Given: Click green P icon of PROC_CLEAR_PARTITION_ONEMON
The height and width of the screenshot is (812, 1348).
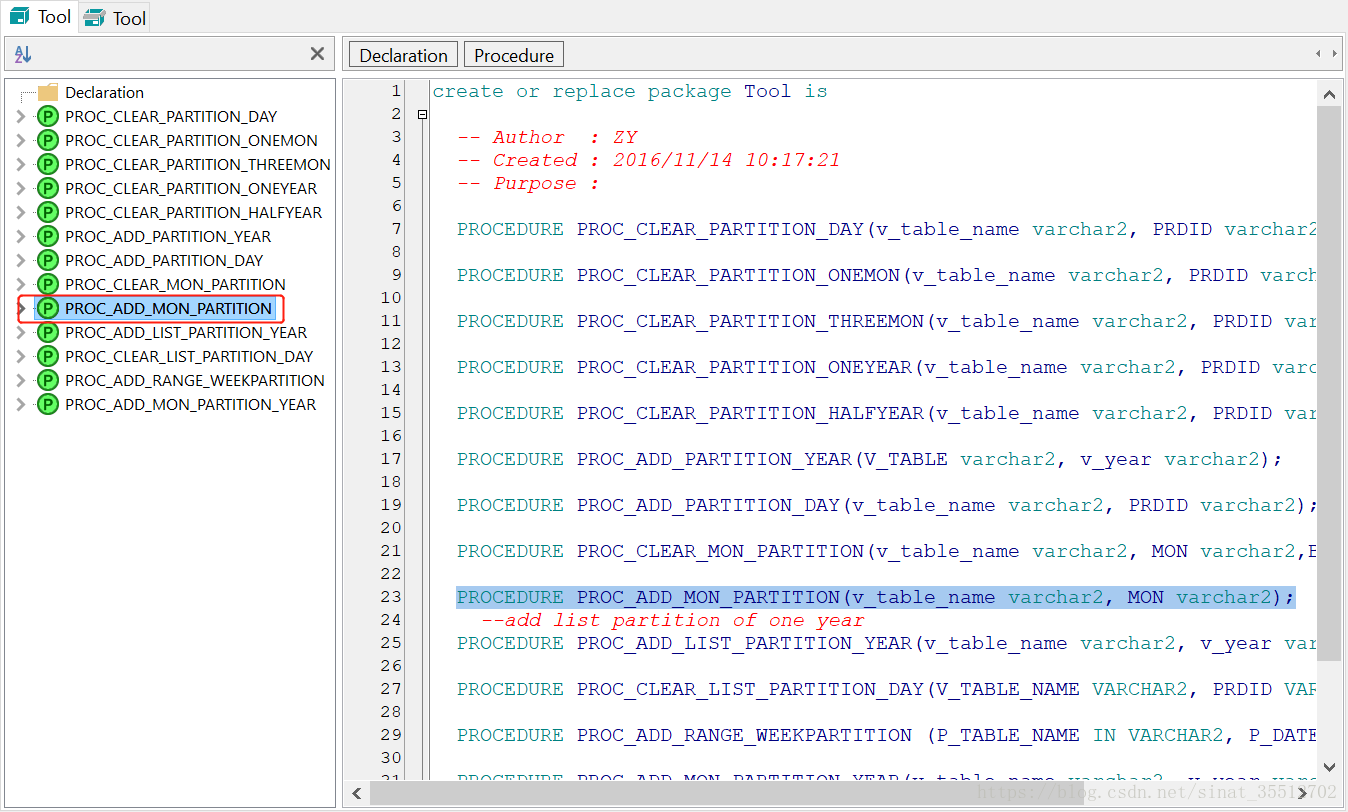Looking at the screenshot, I should click(47, 140).
